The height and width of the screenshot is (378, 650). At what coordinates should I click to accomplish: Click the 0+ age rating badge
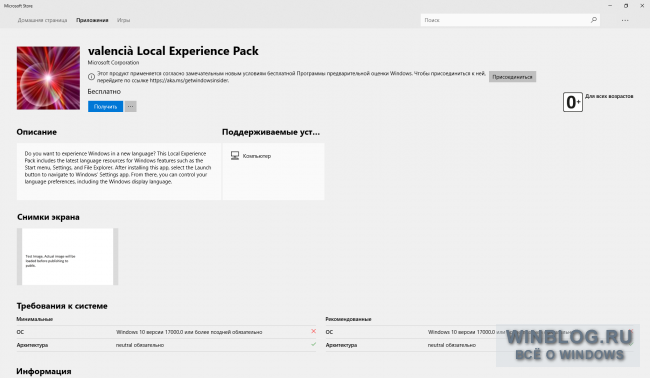[572, 102]
